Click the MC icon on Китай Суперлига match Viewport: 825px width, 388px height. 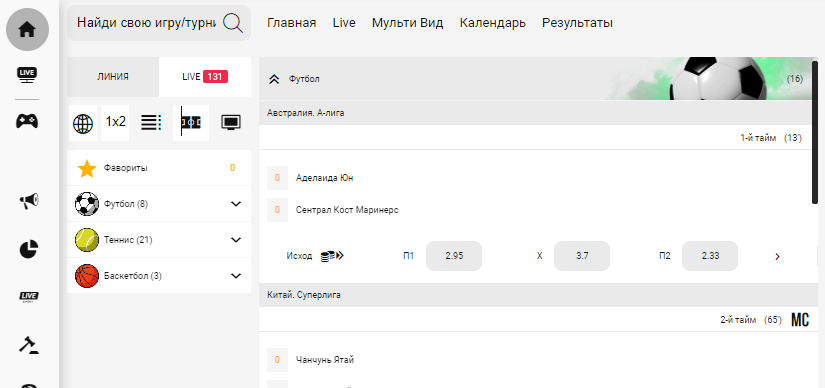pos(800,320)
